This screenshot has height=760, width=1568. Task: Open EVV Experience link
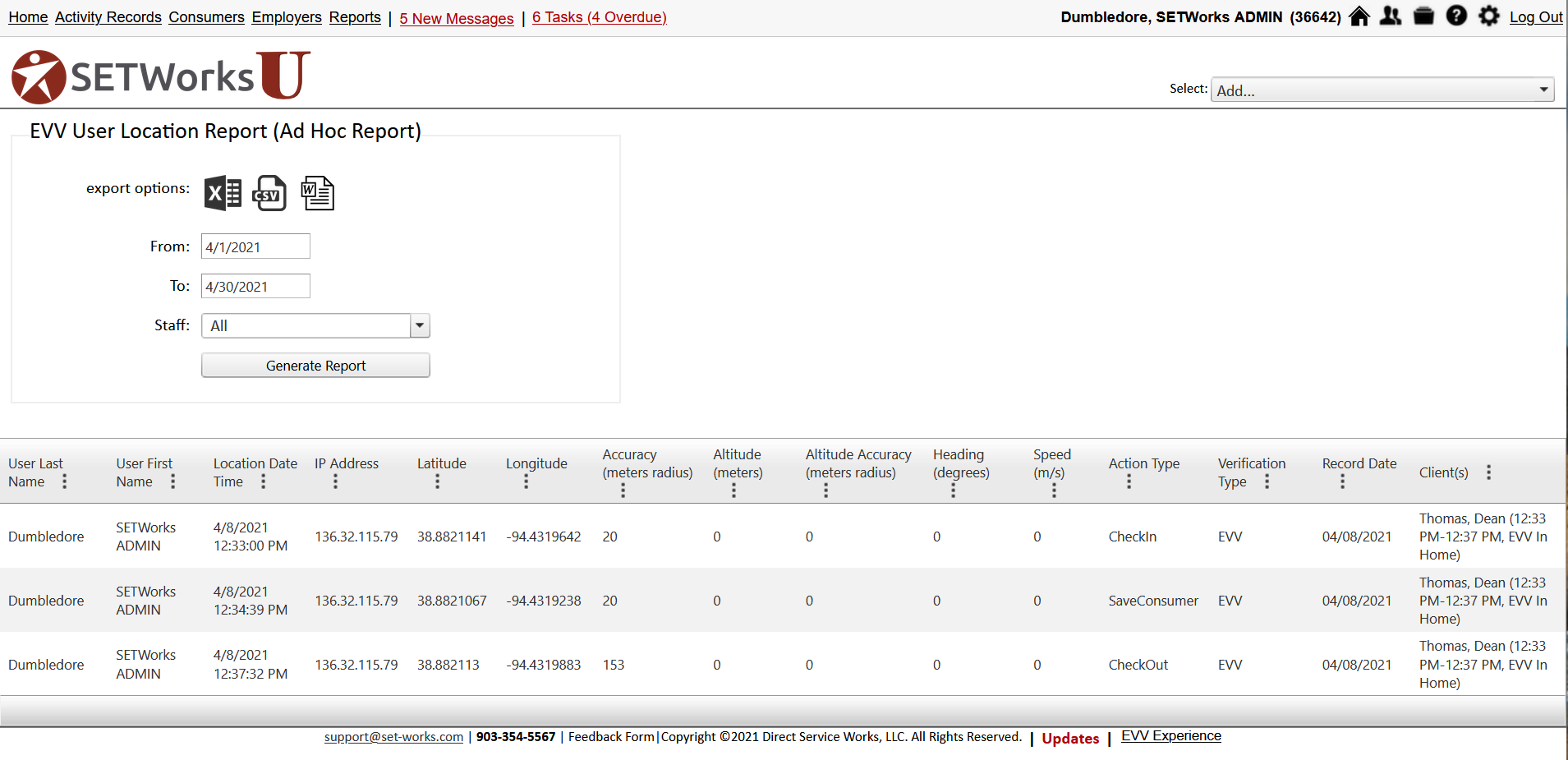click(x=1171, y=736)
